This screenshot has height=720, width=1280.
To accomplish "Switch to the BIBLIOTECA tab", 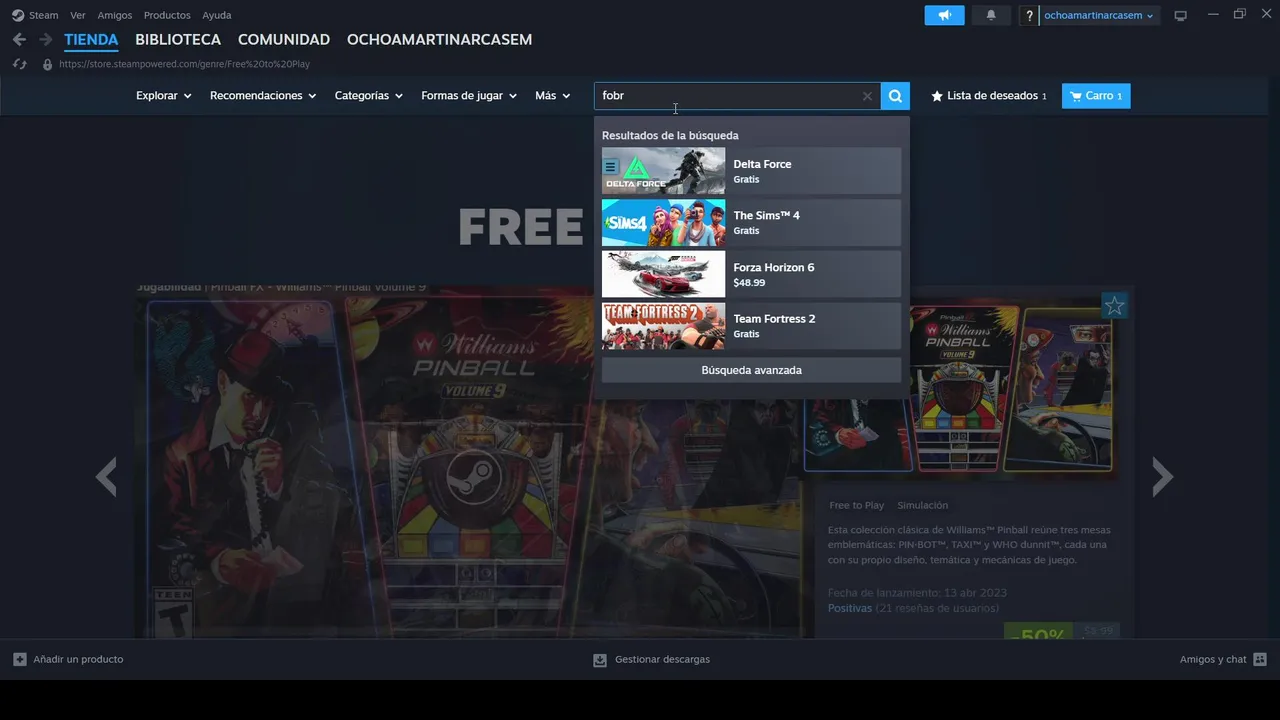I will [178, 40].
